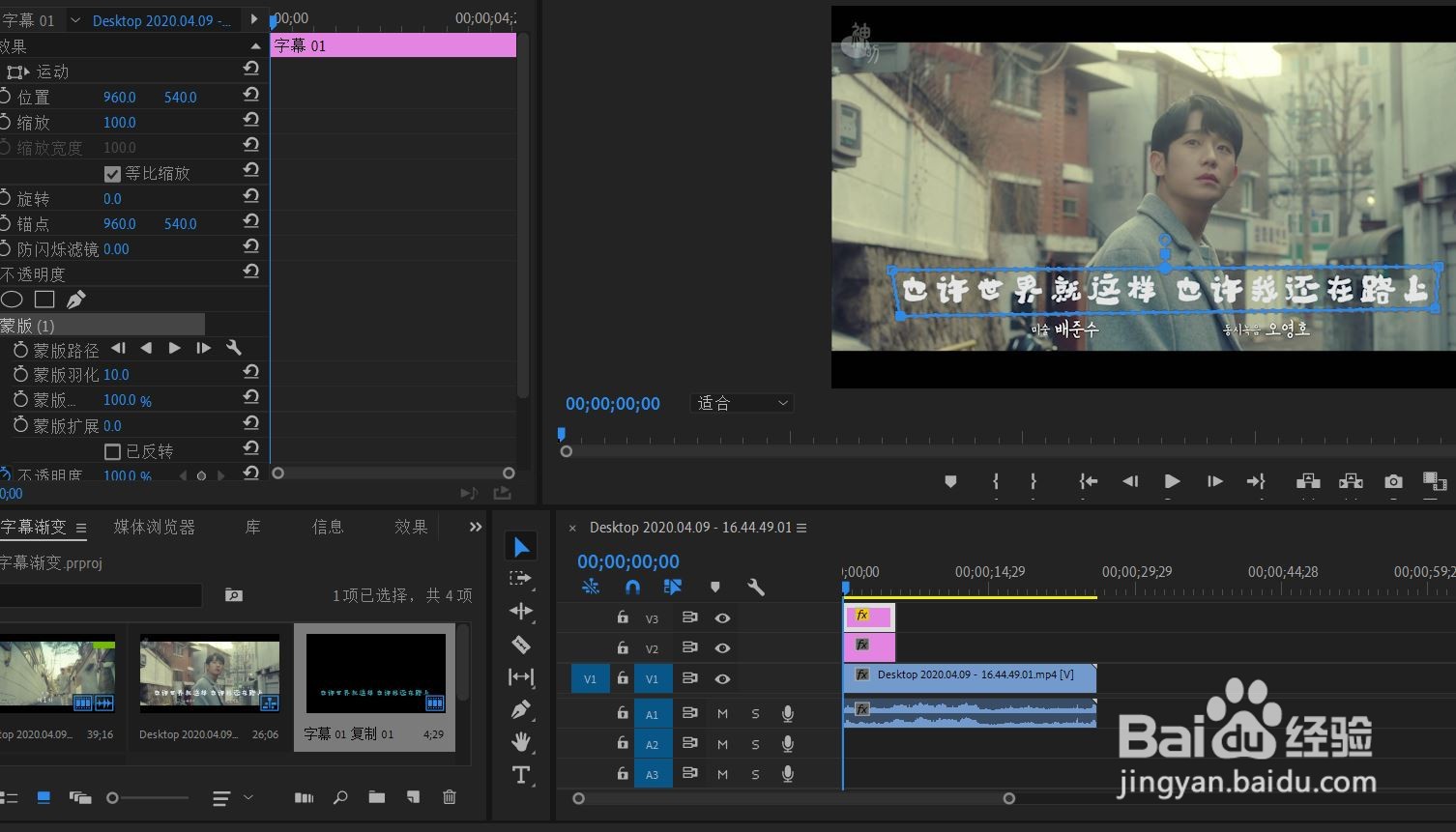Select the Track Select Forward tool

click(521, 578)
